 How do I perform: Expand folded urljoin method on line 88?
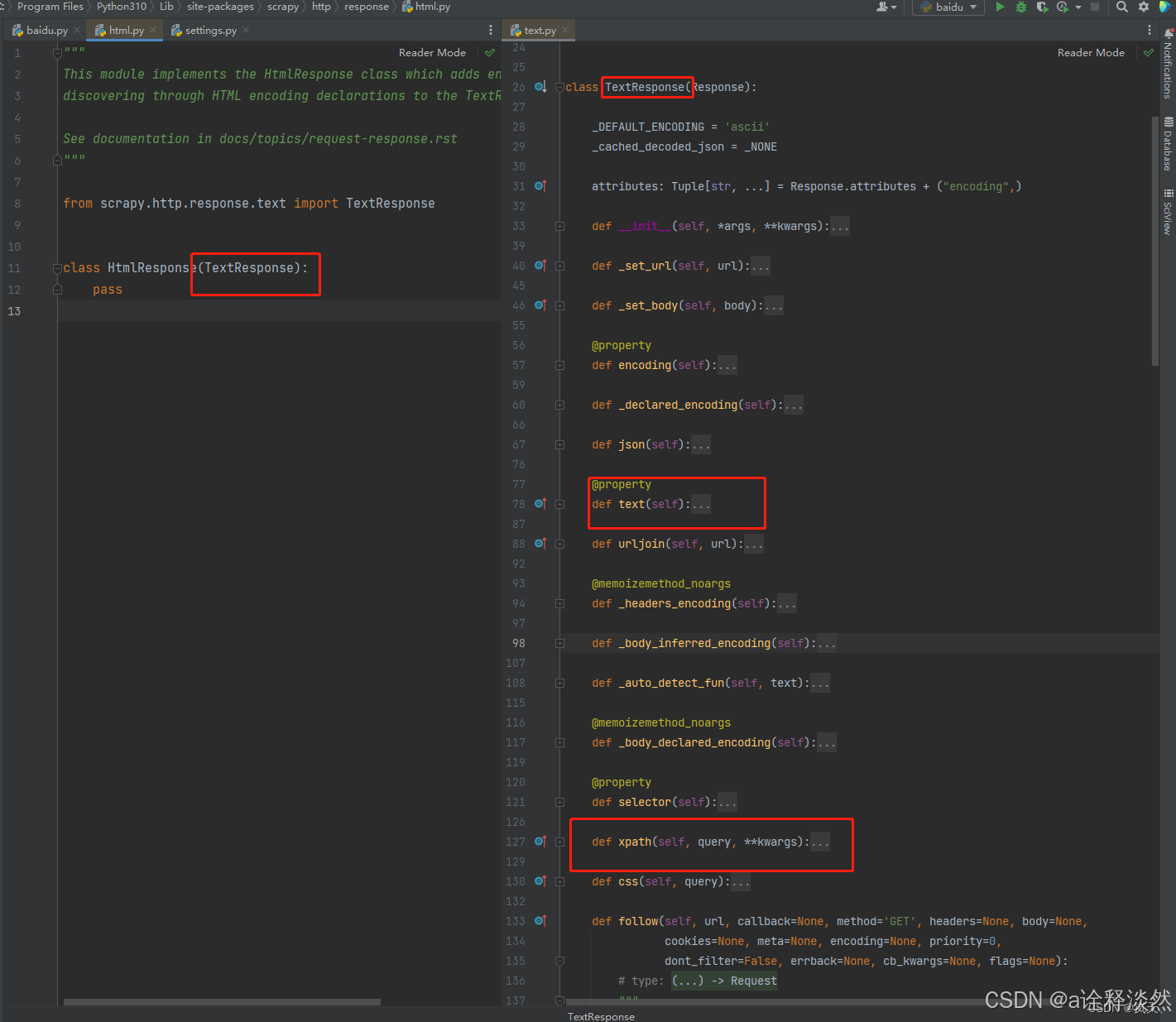pos(560,544)
